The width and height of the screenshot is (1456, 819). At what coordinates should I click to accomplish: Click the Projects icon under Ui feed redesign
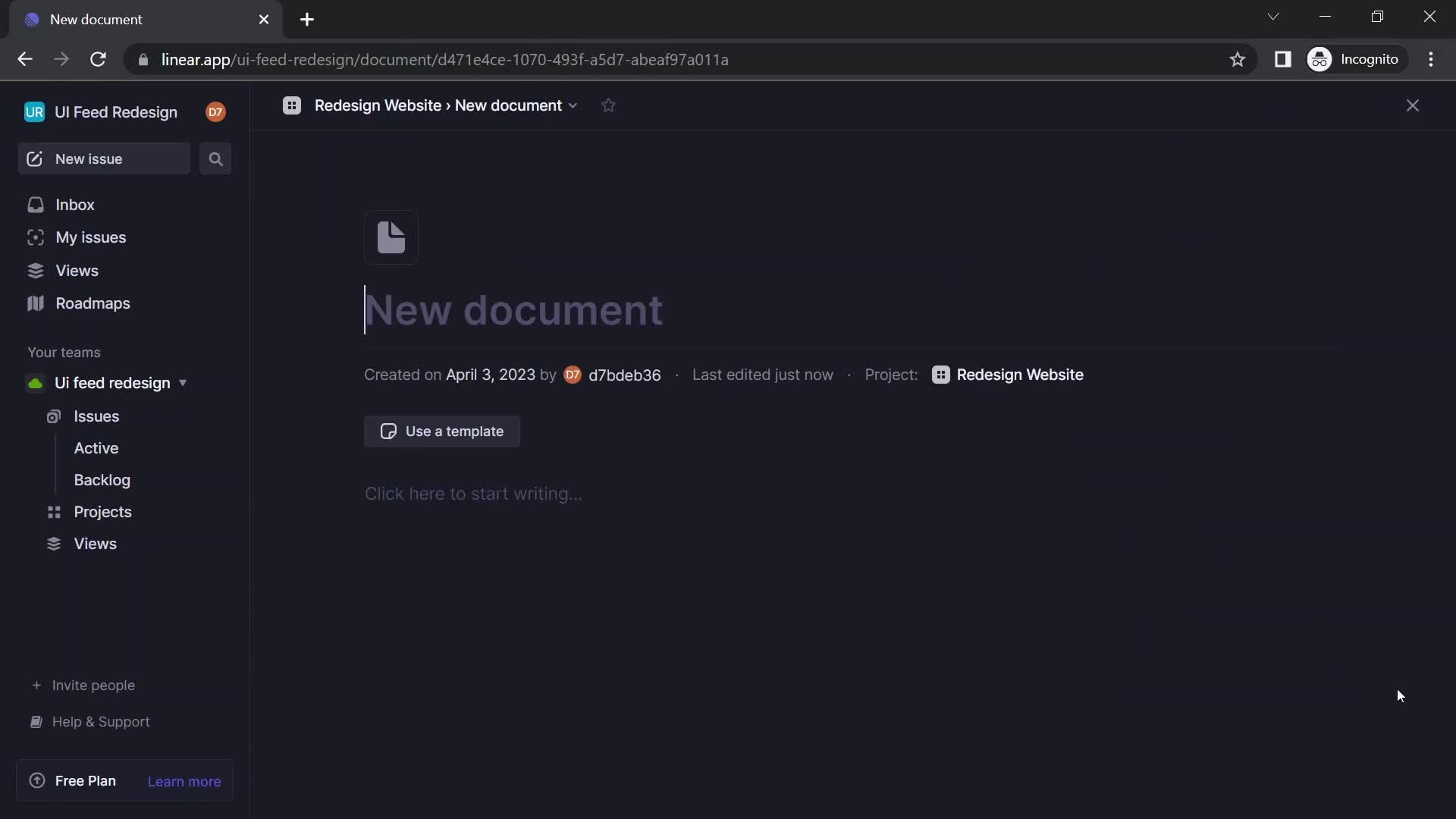pyautogui.click(x=54, y=512)
